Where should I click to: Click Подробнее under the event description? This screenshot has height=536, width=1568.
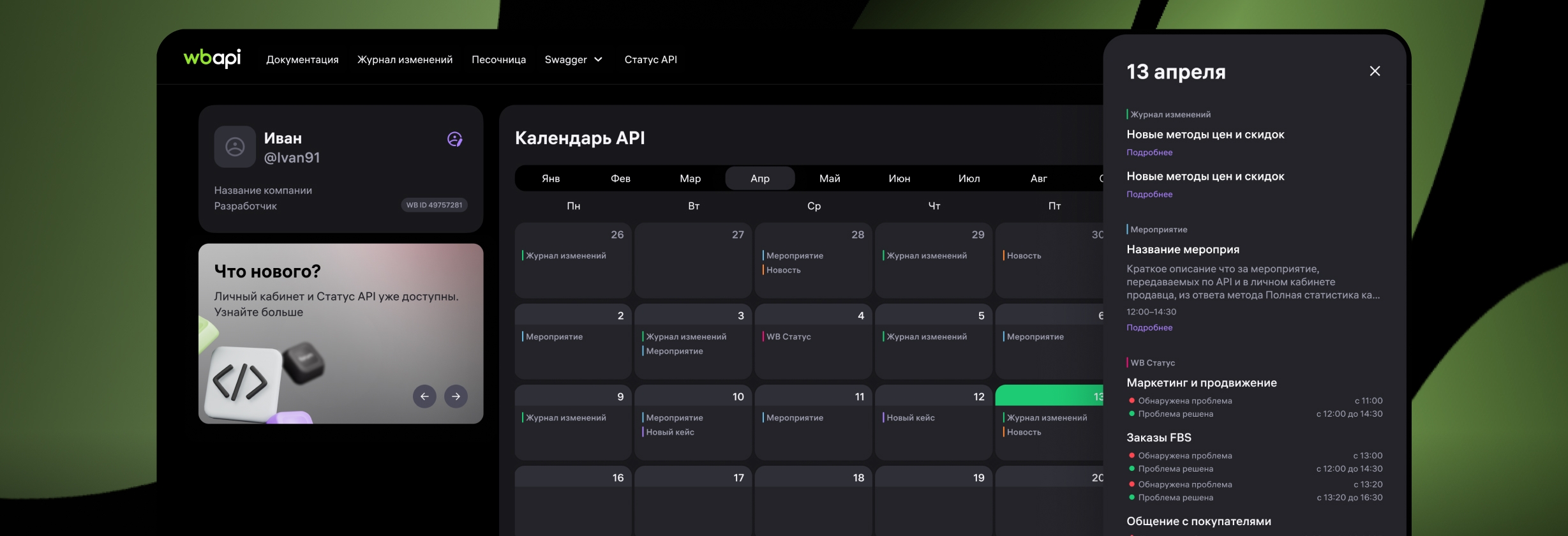click(1149, 327)
